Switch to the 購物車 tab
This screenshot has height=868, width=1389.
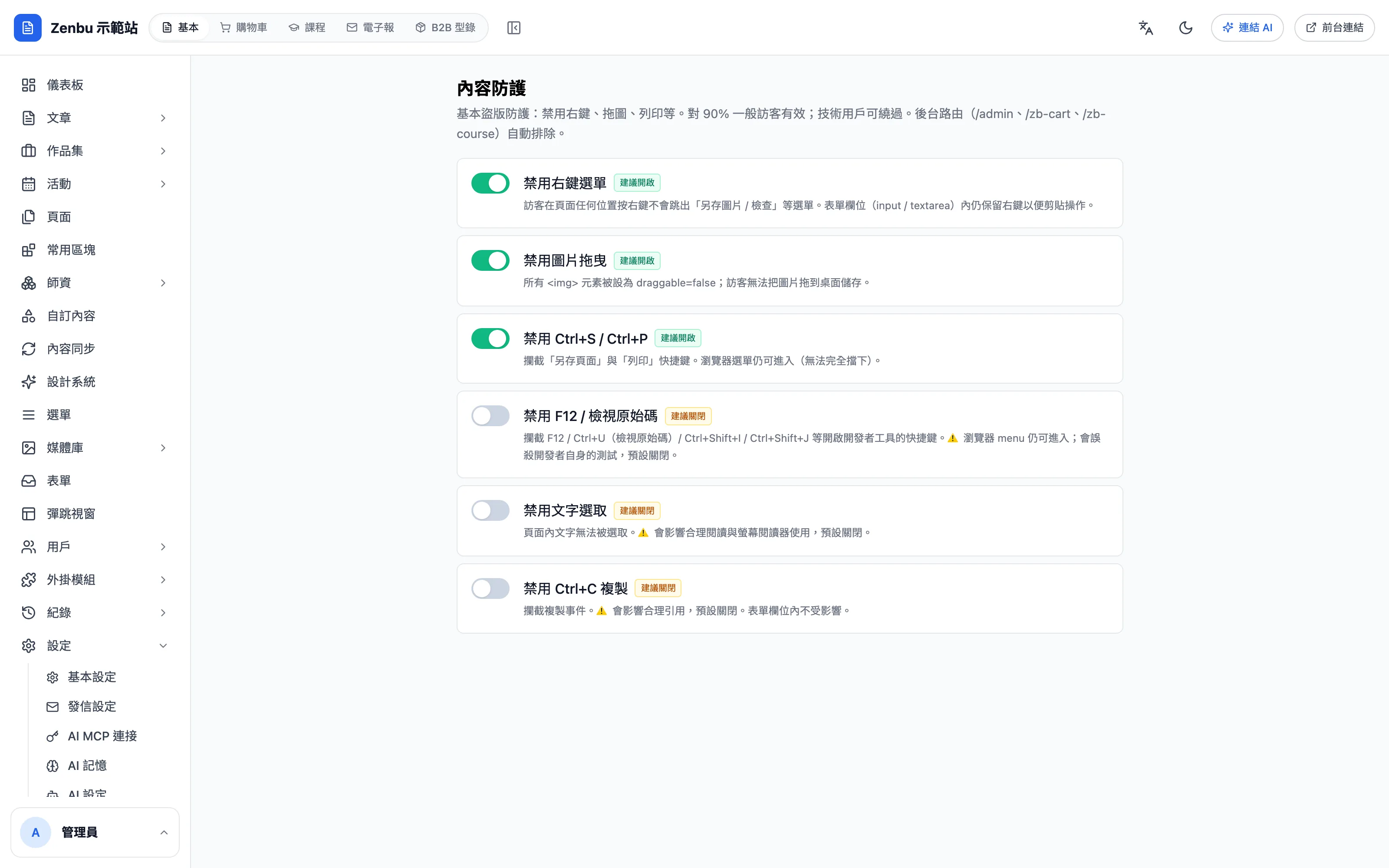coord(244,27)
